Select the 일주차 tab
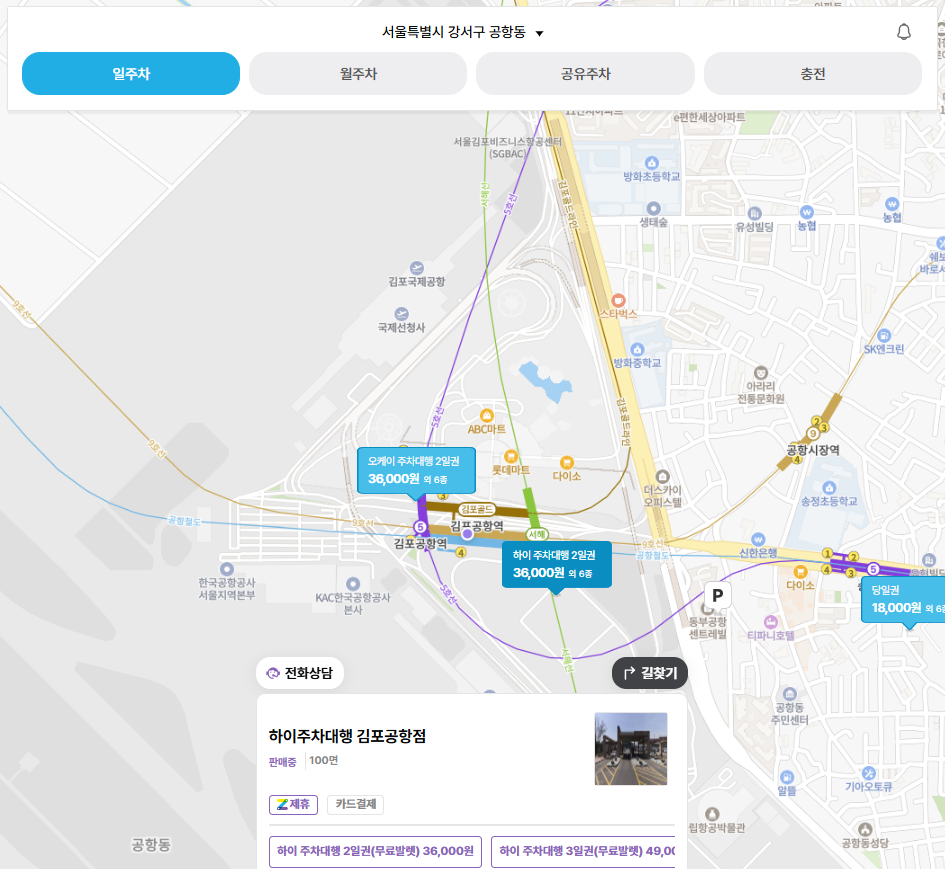This screenshot has height=869, width=945. [x=131, y=74]
